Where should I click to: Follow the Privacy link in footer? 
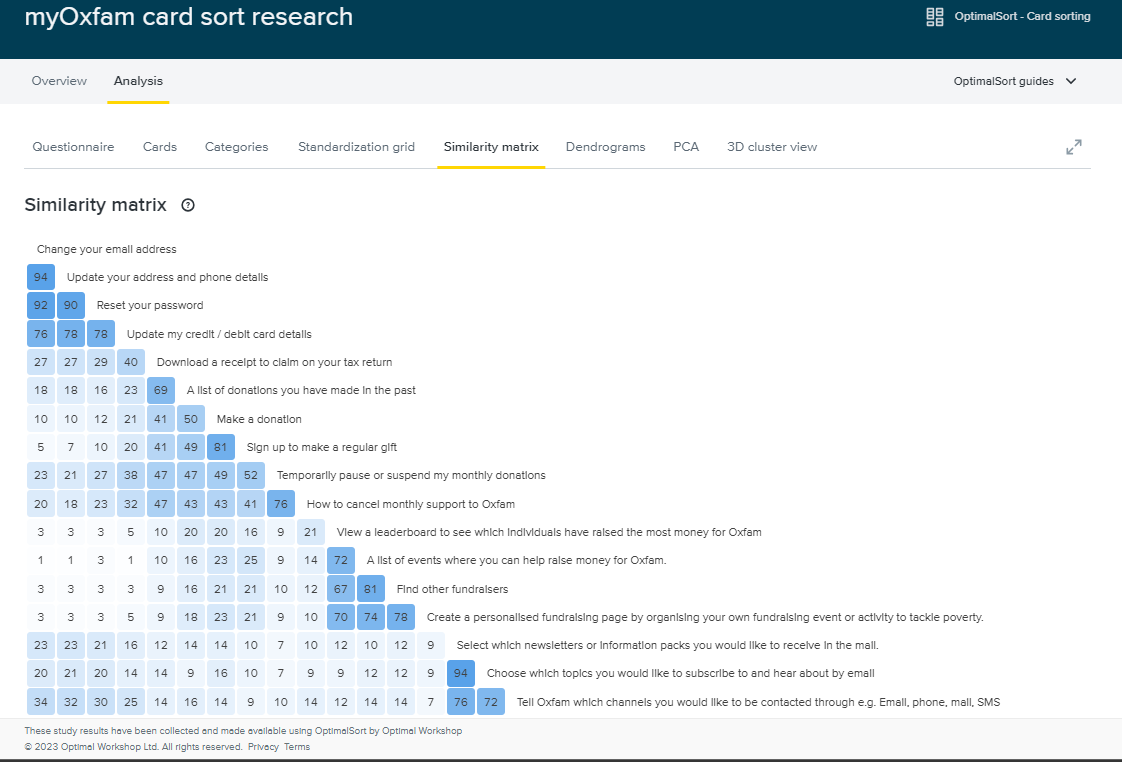263,747
